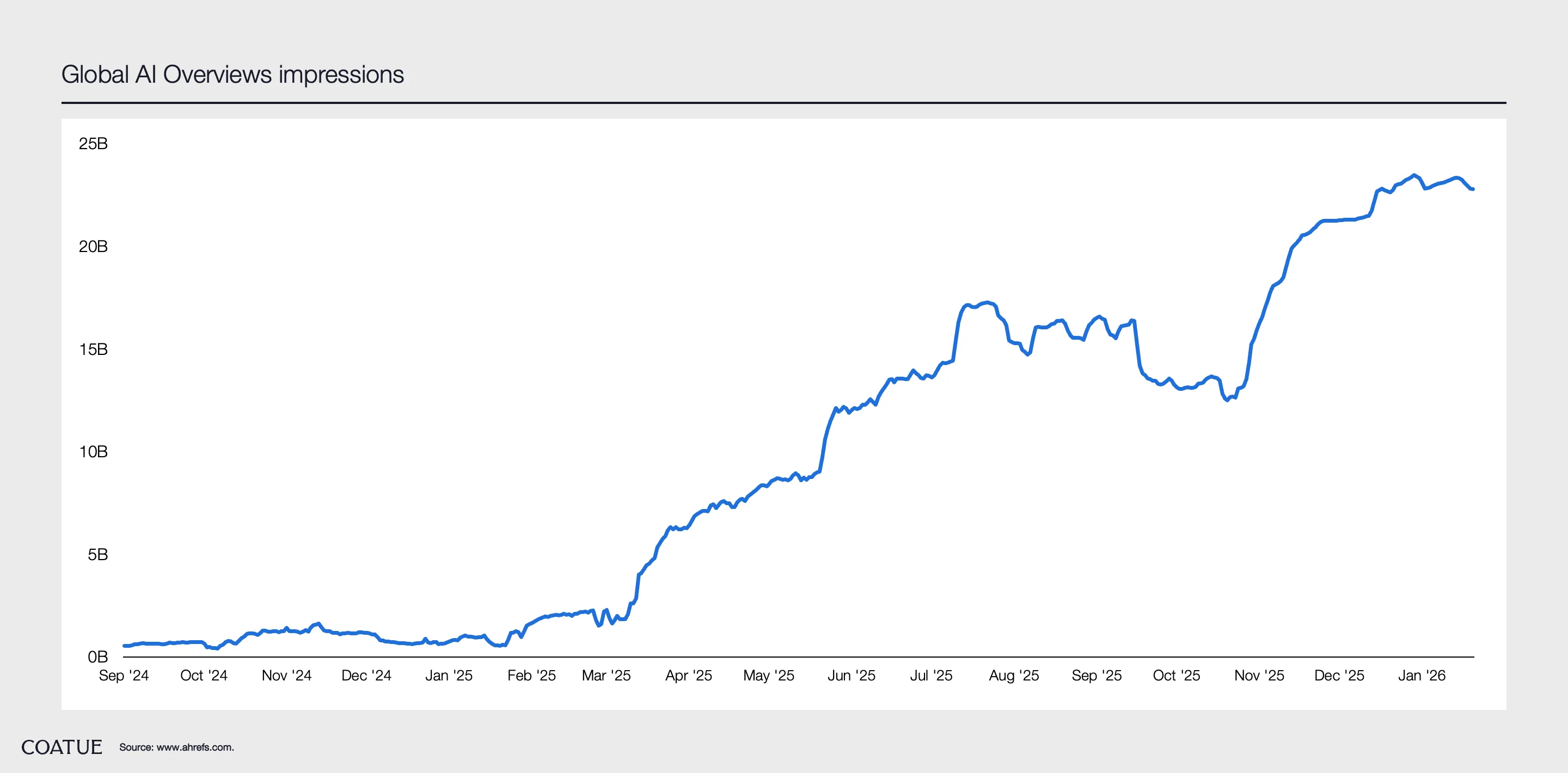Select the Jan '26 axis label

click(x=1422, y=676)
